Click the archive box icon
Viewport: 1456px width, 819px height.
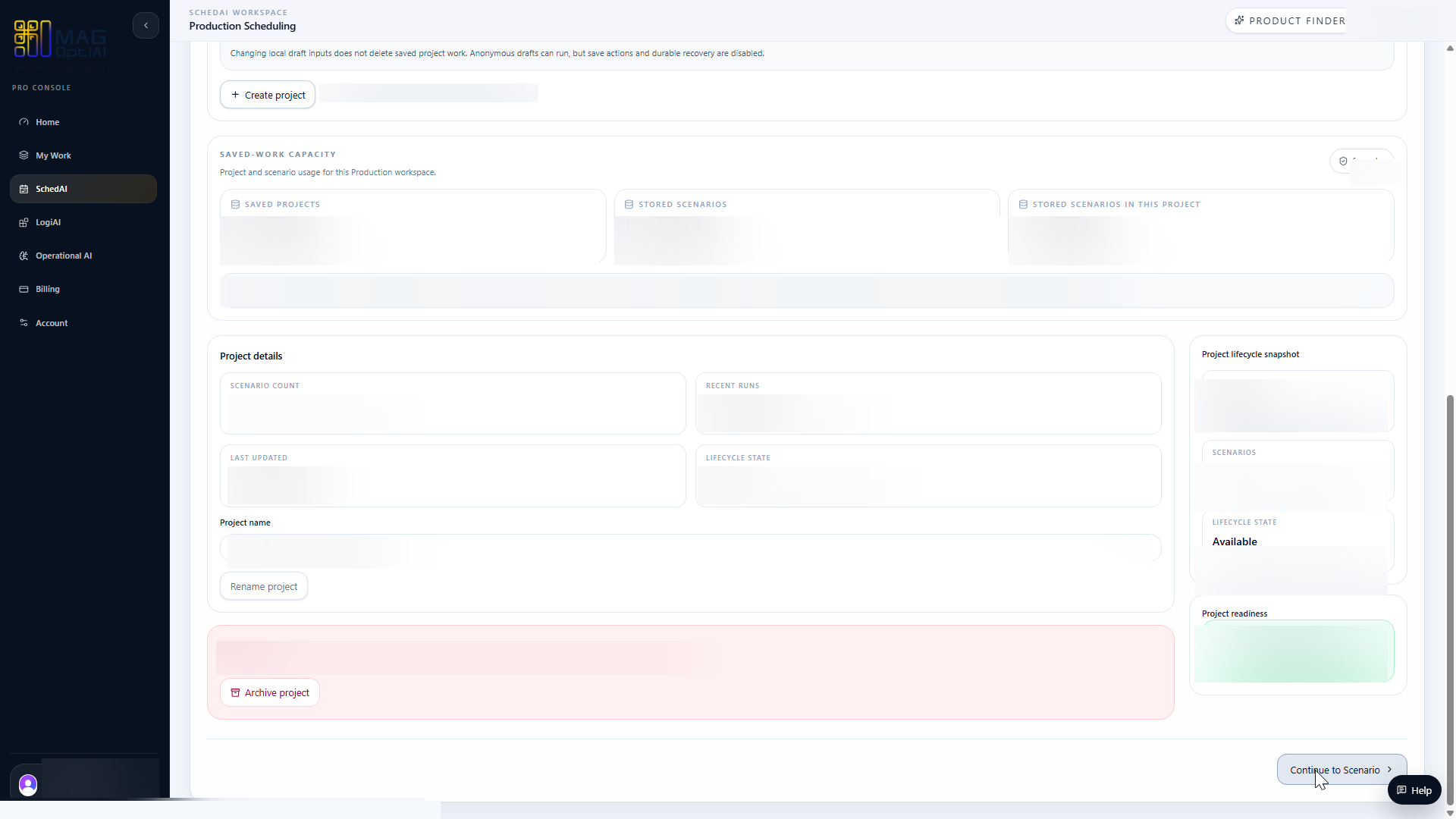click(x=235, y=692)
